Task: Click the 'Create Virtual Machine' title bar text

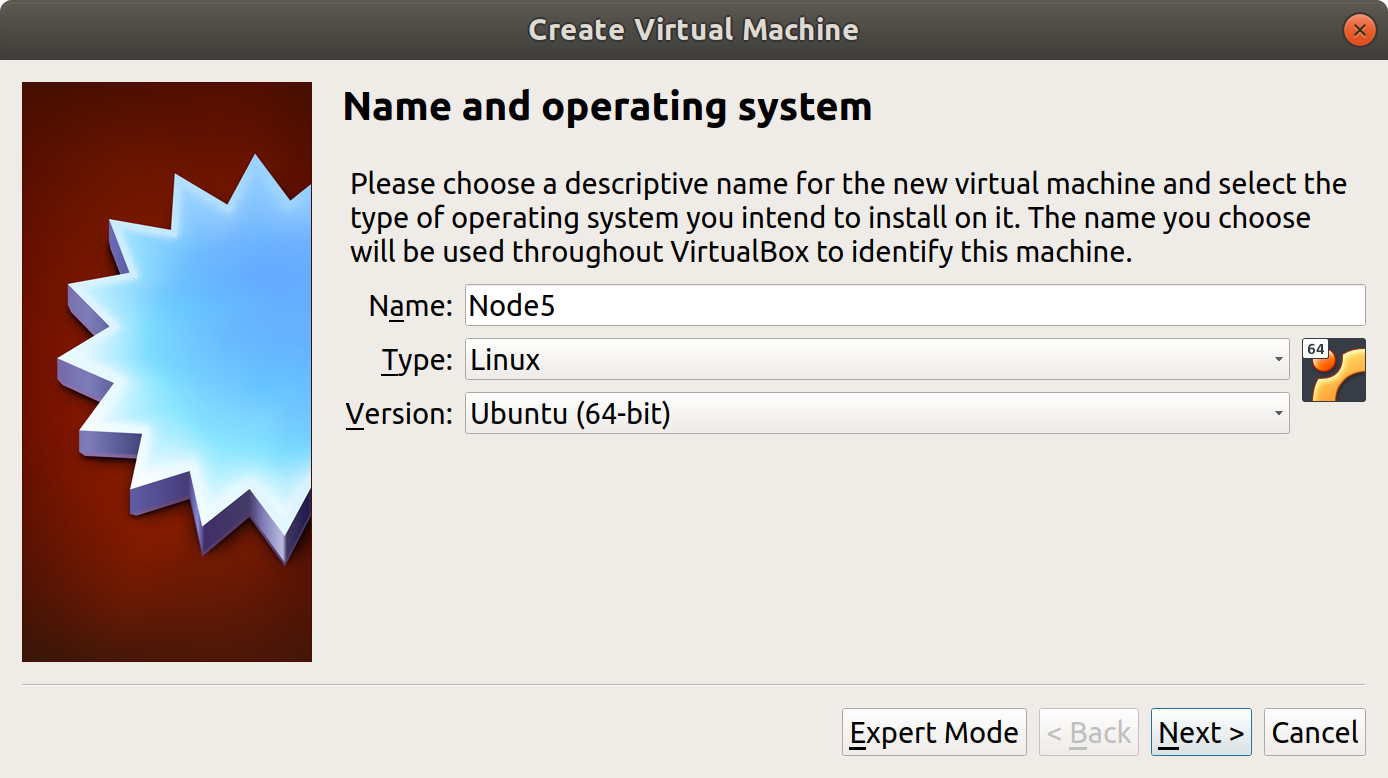Action: pyautogui.click(x=693, y=30)
